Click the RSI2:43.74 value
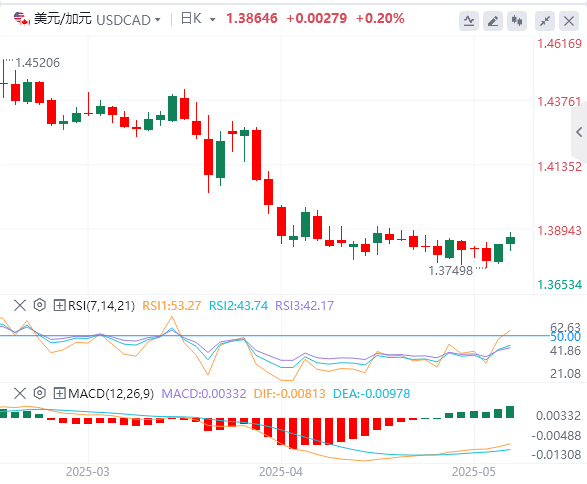587x484 pixels. coord(238,306)
